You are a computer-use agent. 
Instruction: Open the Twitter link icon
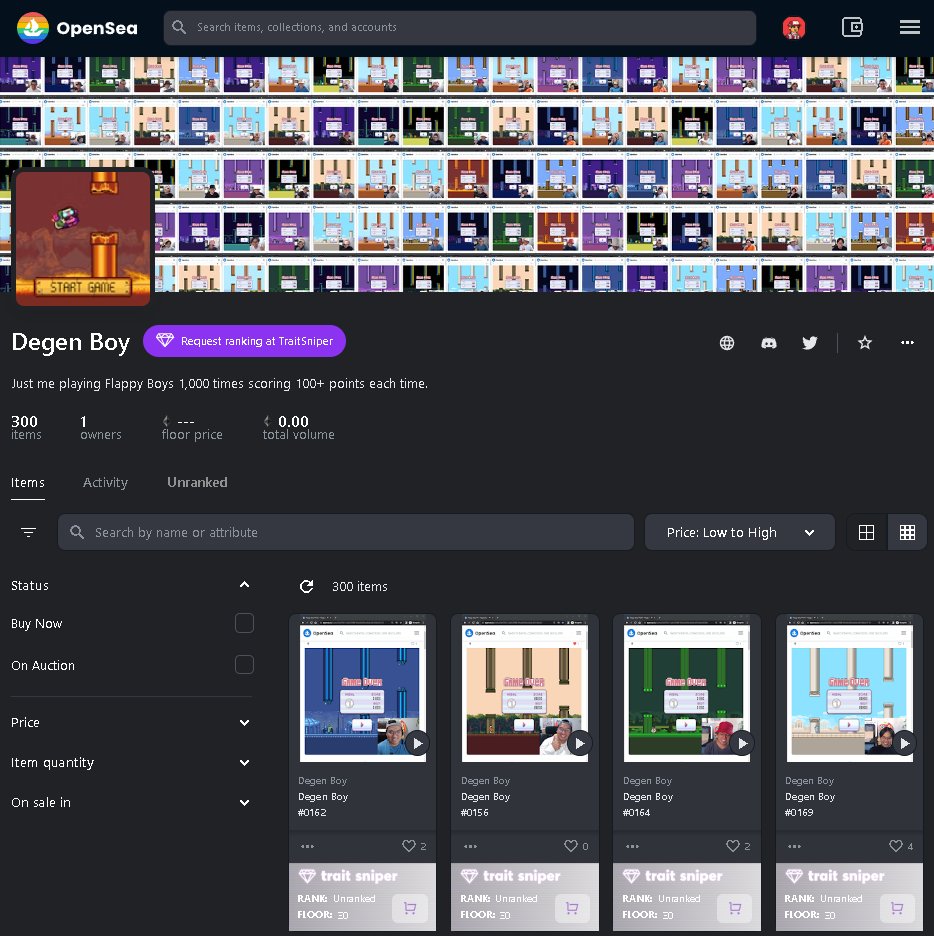click(x=809, y=343)
